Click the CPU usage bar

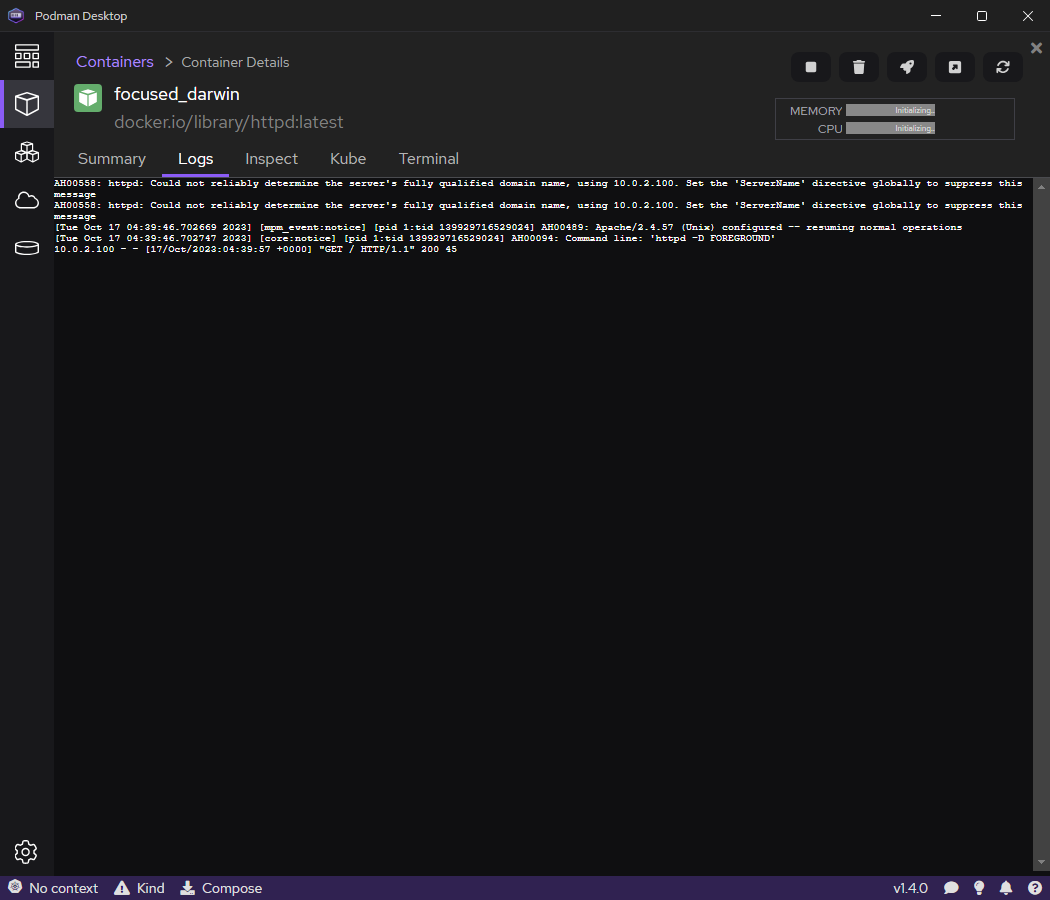[x=890, y=129]
